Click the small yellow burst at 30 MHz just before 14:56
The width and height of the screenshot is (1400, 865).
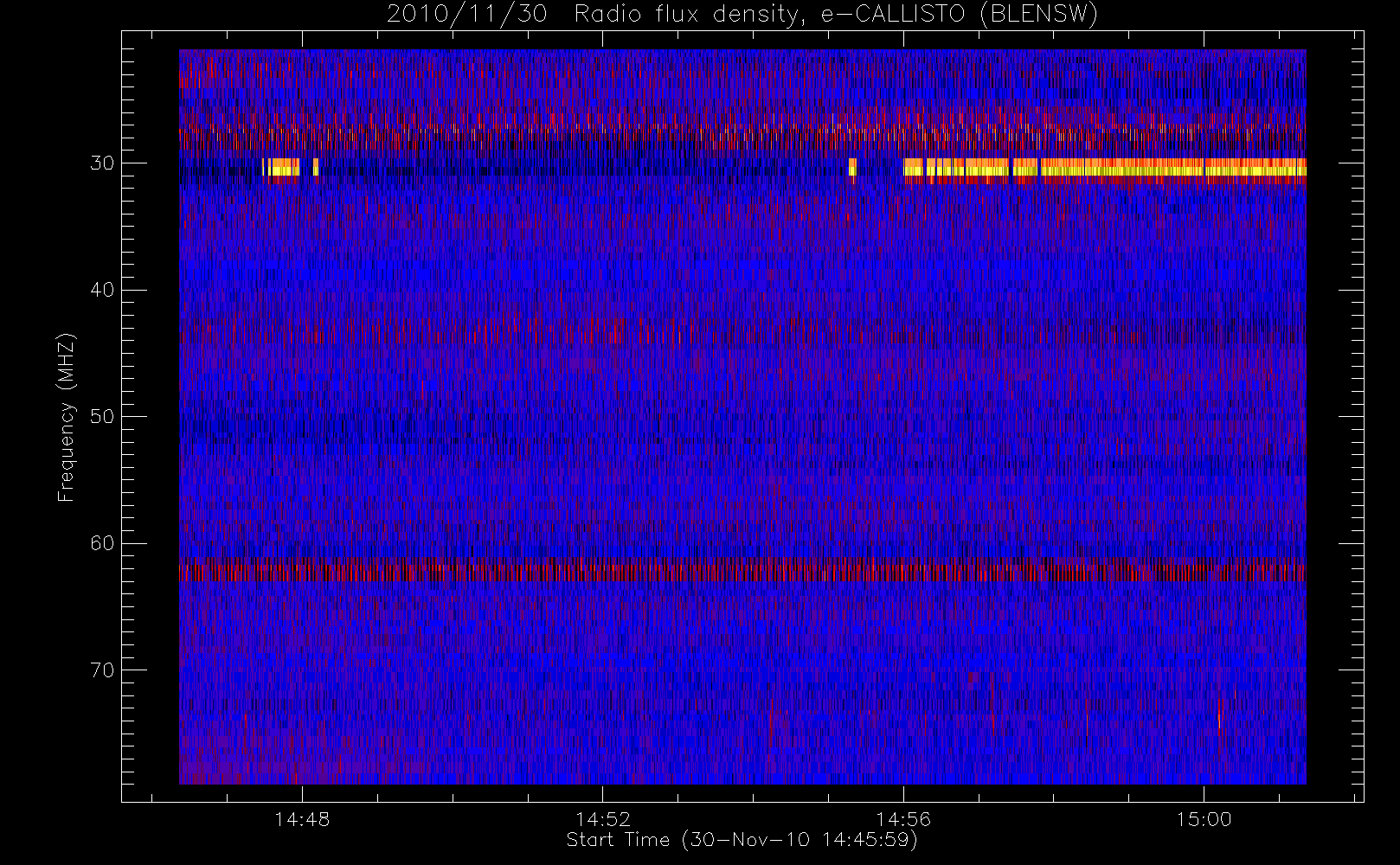click(x=852, y=167)
